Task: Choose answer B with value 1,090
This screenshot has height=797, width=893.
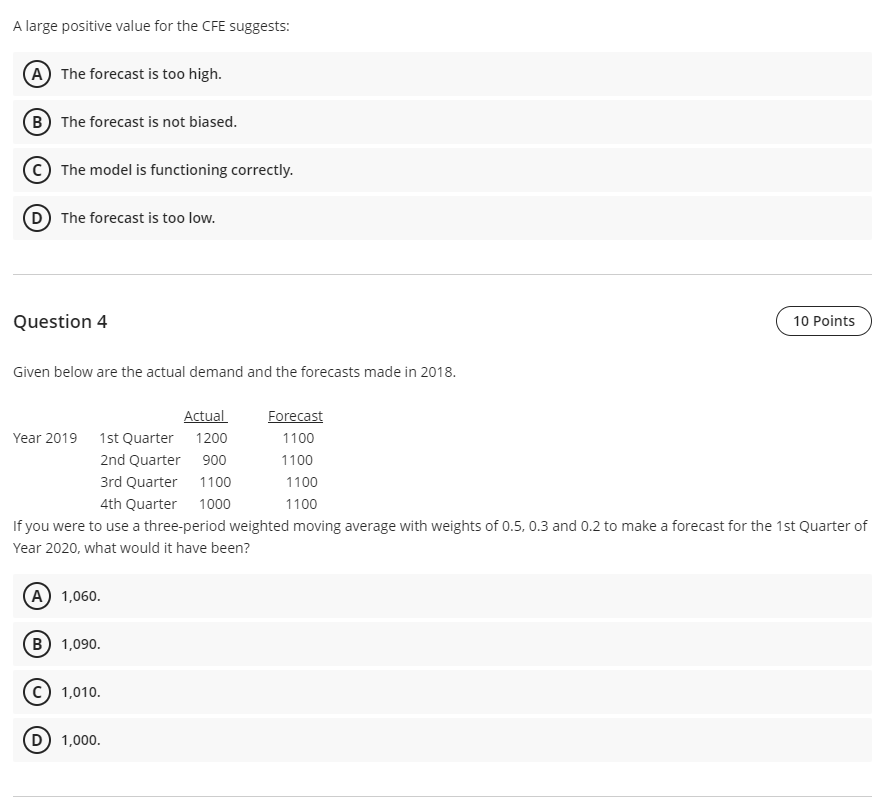Action: pyautogui.click(x=442, y=644)
